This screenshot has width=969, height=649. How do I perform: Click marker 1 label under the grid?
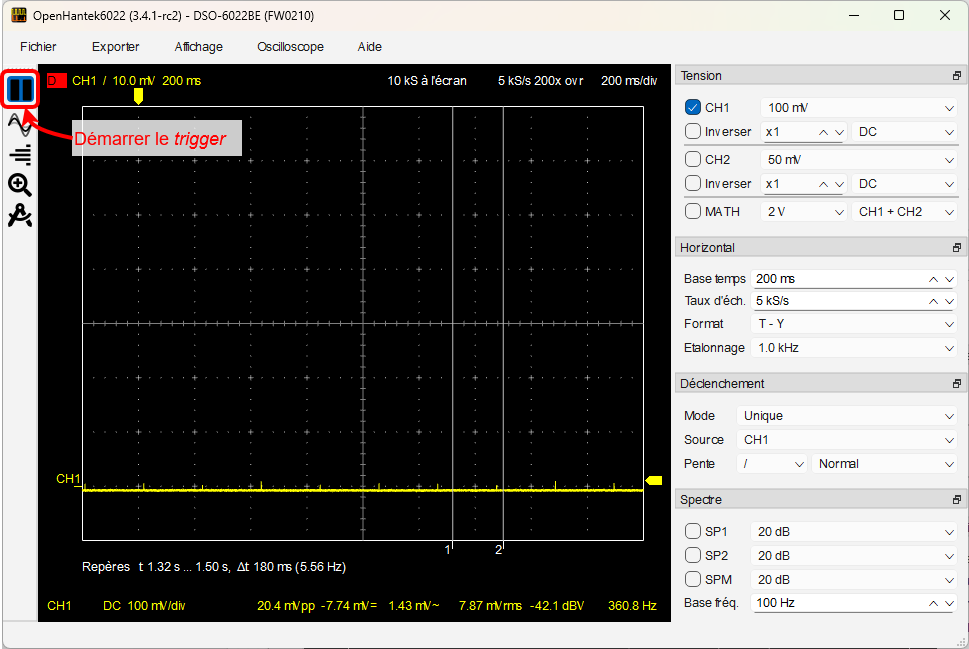[448, 549]
